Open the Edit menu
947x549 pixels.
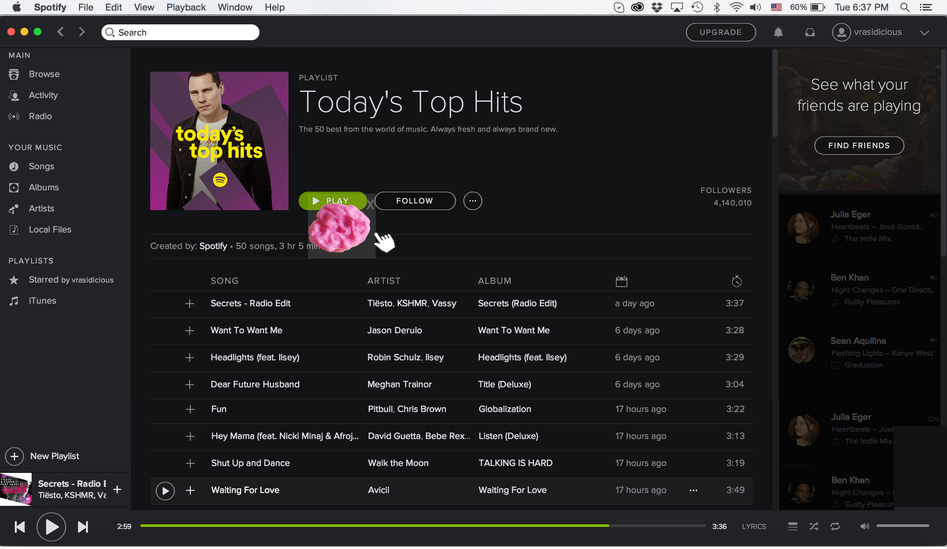click(x=114, y=7)
